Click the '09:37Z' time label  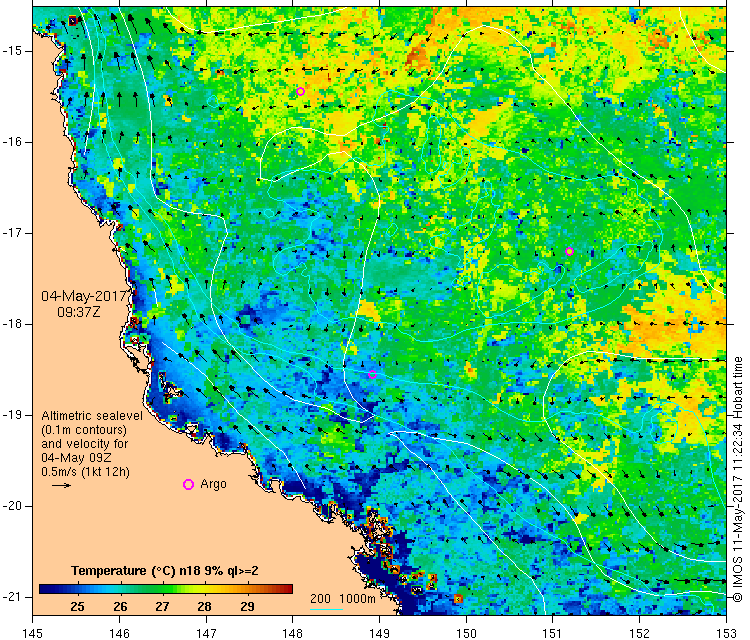point(79,312)
